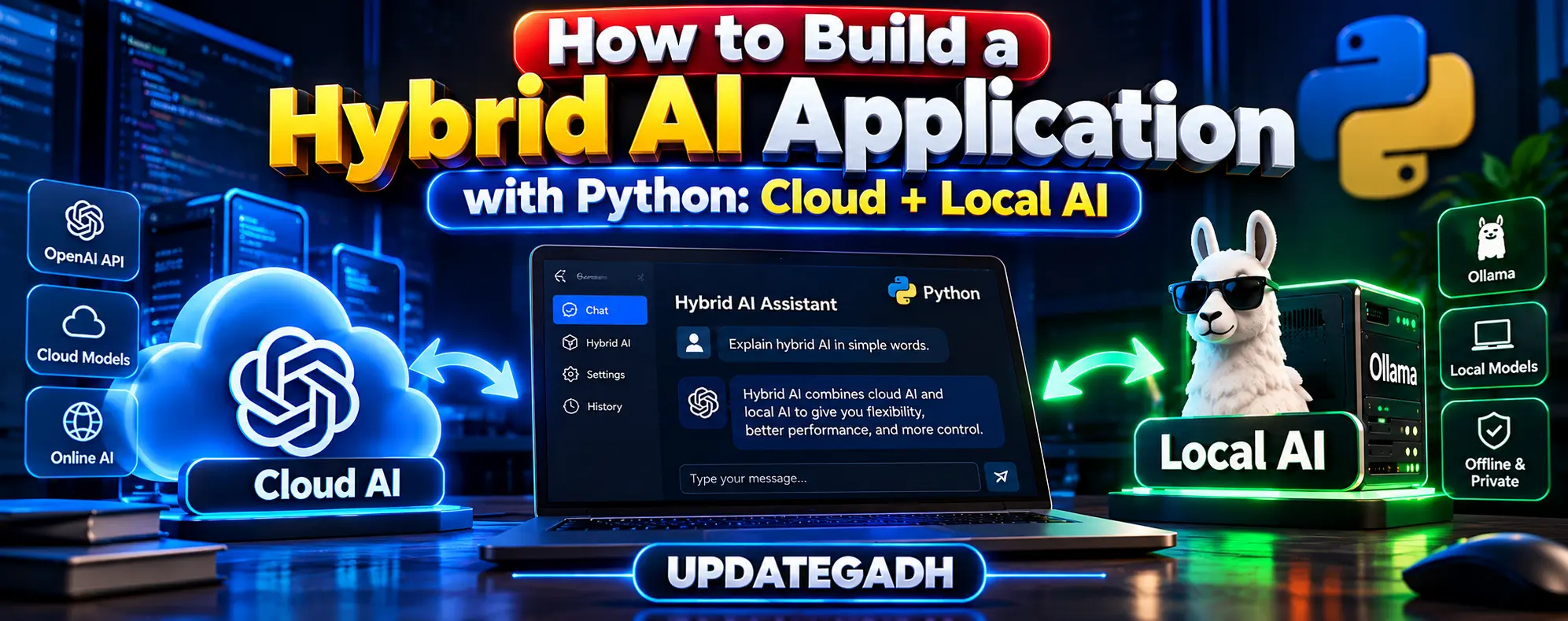Click the large Python logo top right

click(1386, 107)
